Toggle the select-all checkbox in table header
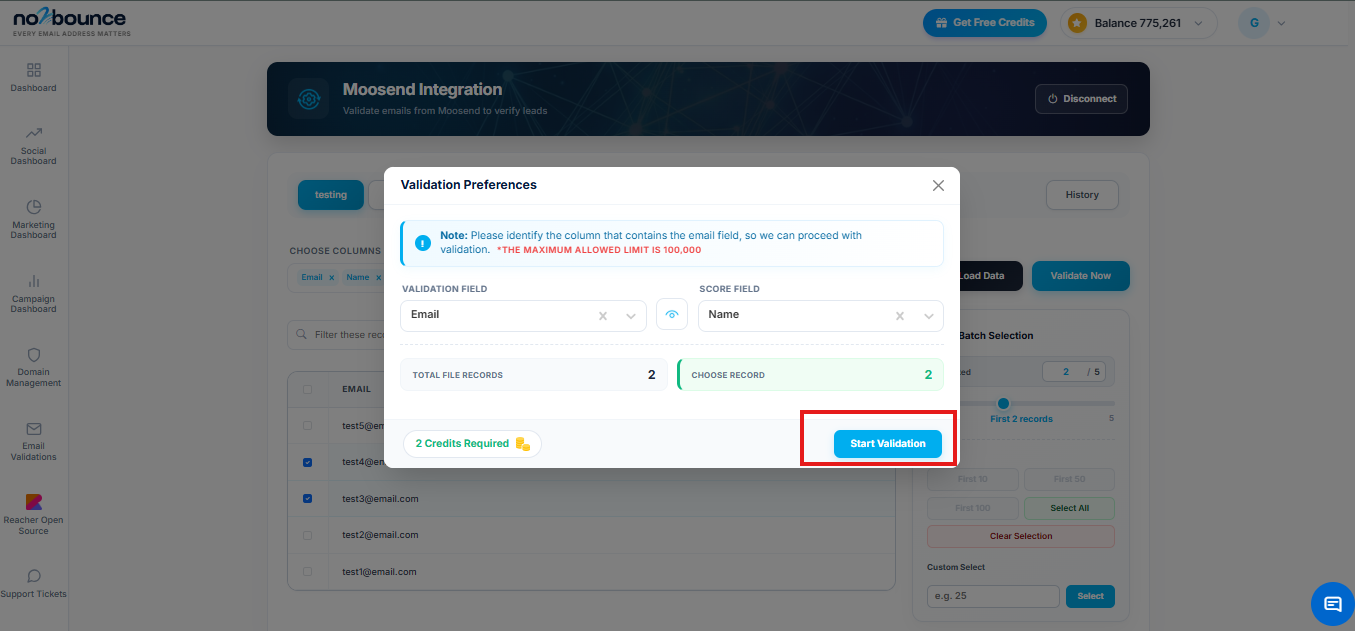The width and height of the screenshot is (1355, 631). (307, 389)
